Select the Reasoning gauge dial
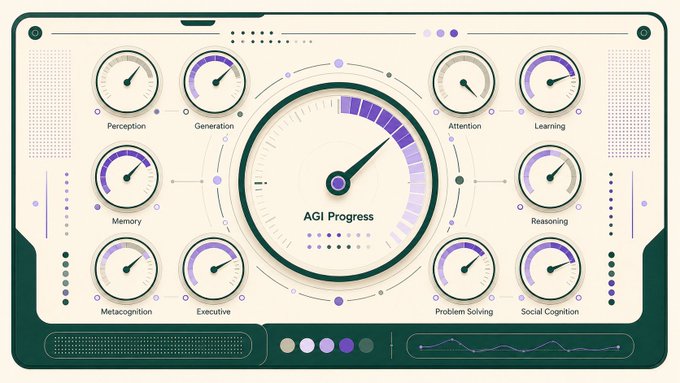Screen dimensions: 680x383 click(550, 177)
